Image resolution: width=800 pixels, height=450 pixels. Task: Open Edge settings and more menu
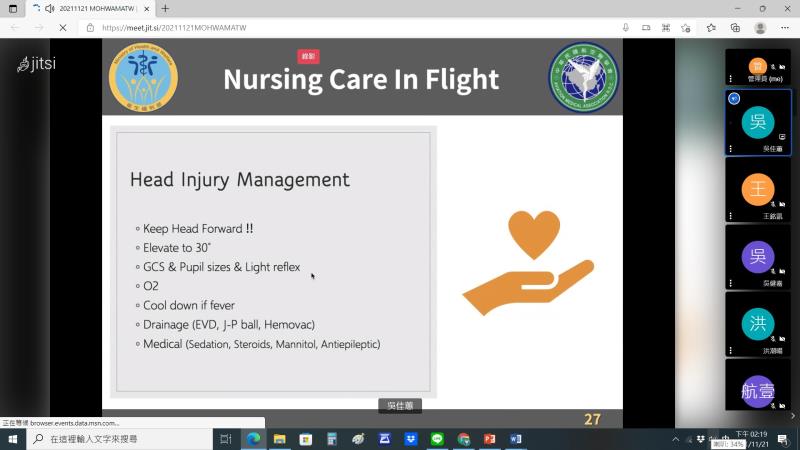click(785, 28)
